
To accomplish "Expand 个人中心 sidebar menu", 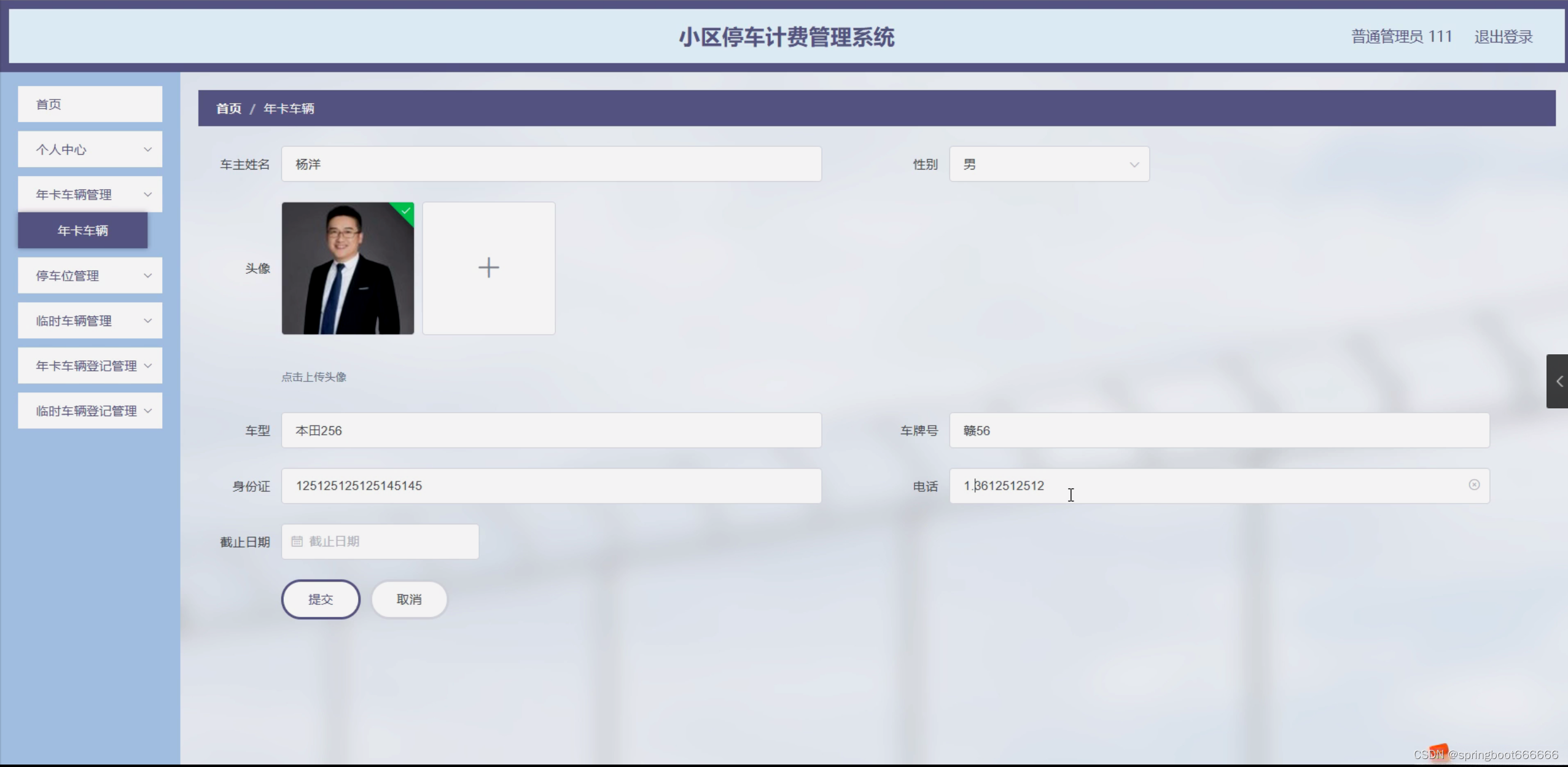I will (90, 149).
